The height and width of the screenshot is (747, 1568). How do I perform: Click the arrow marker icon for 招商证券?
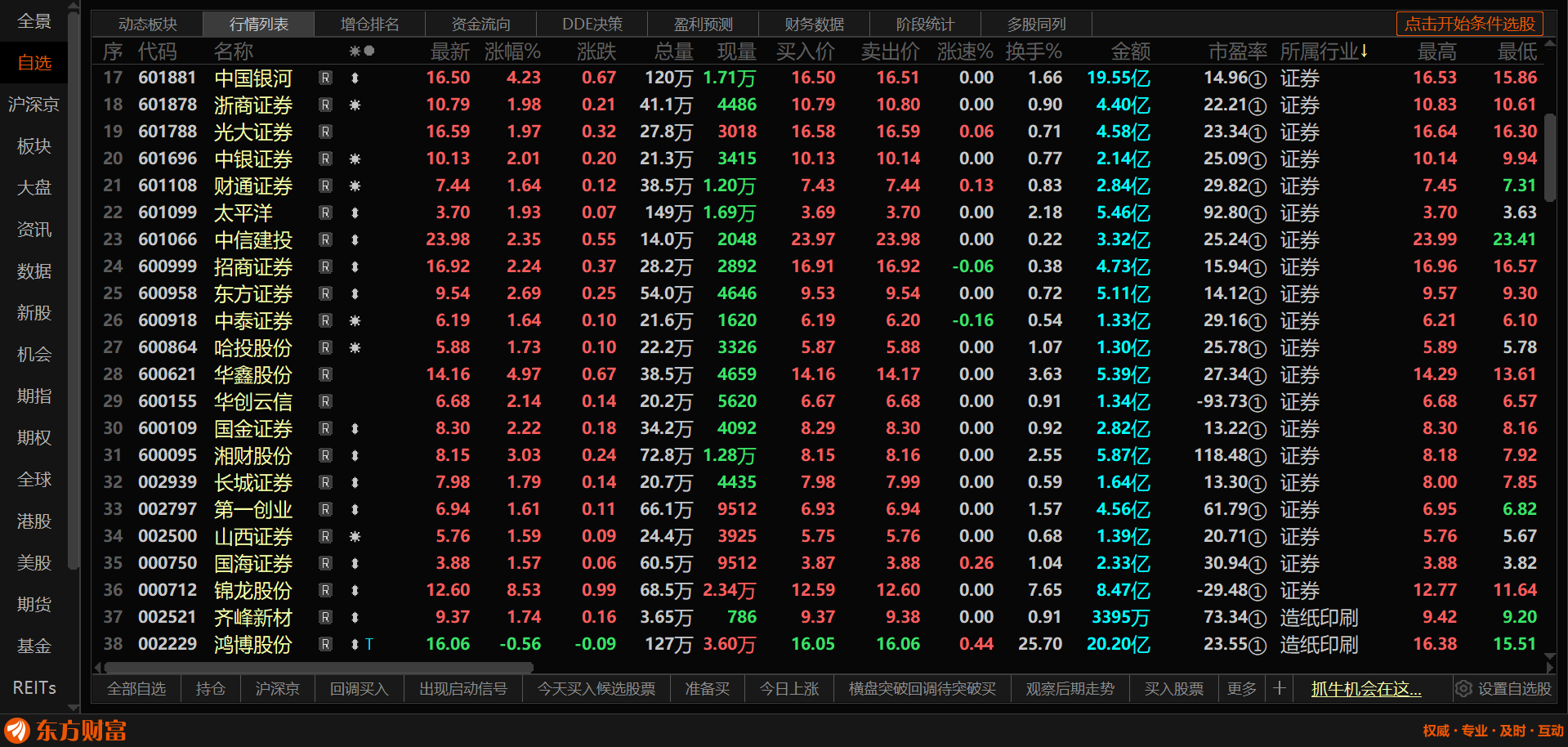[355, 267]
